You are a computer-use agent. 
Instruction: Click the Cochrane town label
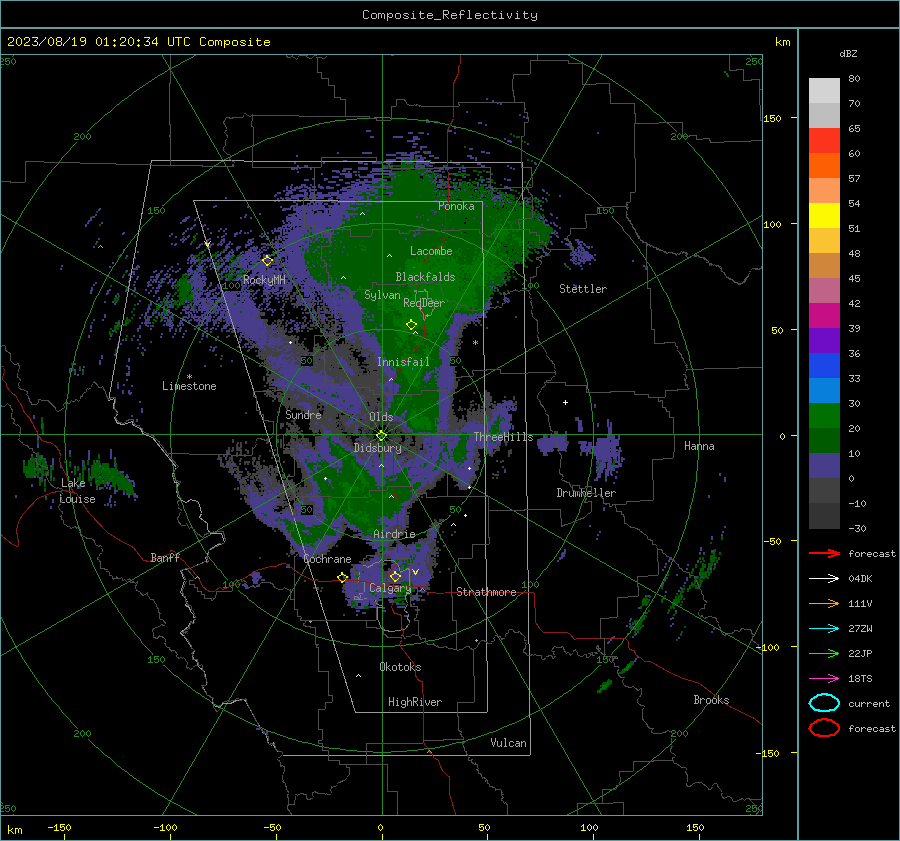coord(327,559)
